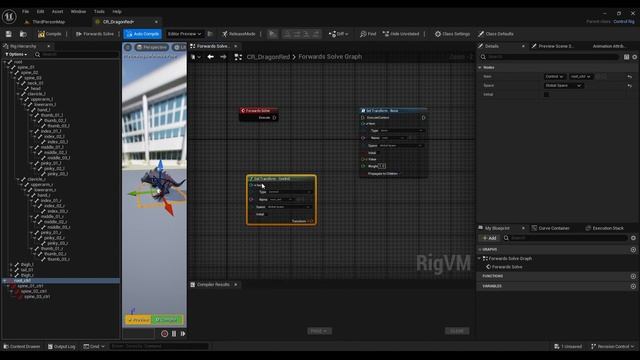Open the viewport options hamburger menu
640x360 pixels.
pos(128,47)
